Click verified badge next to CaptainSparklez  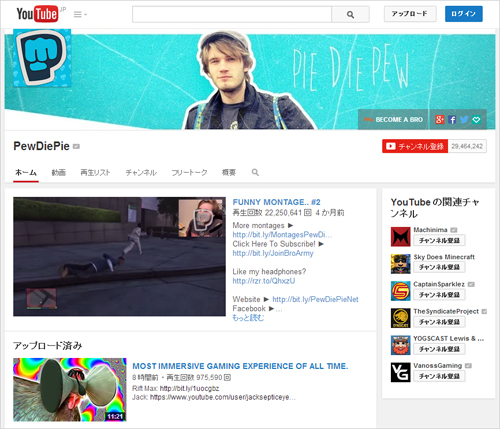coord(471,284)
